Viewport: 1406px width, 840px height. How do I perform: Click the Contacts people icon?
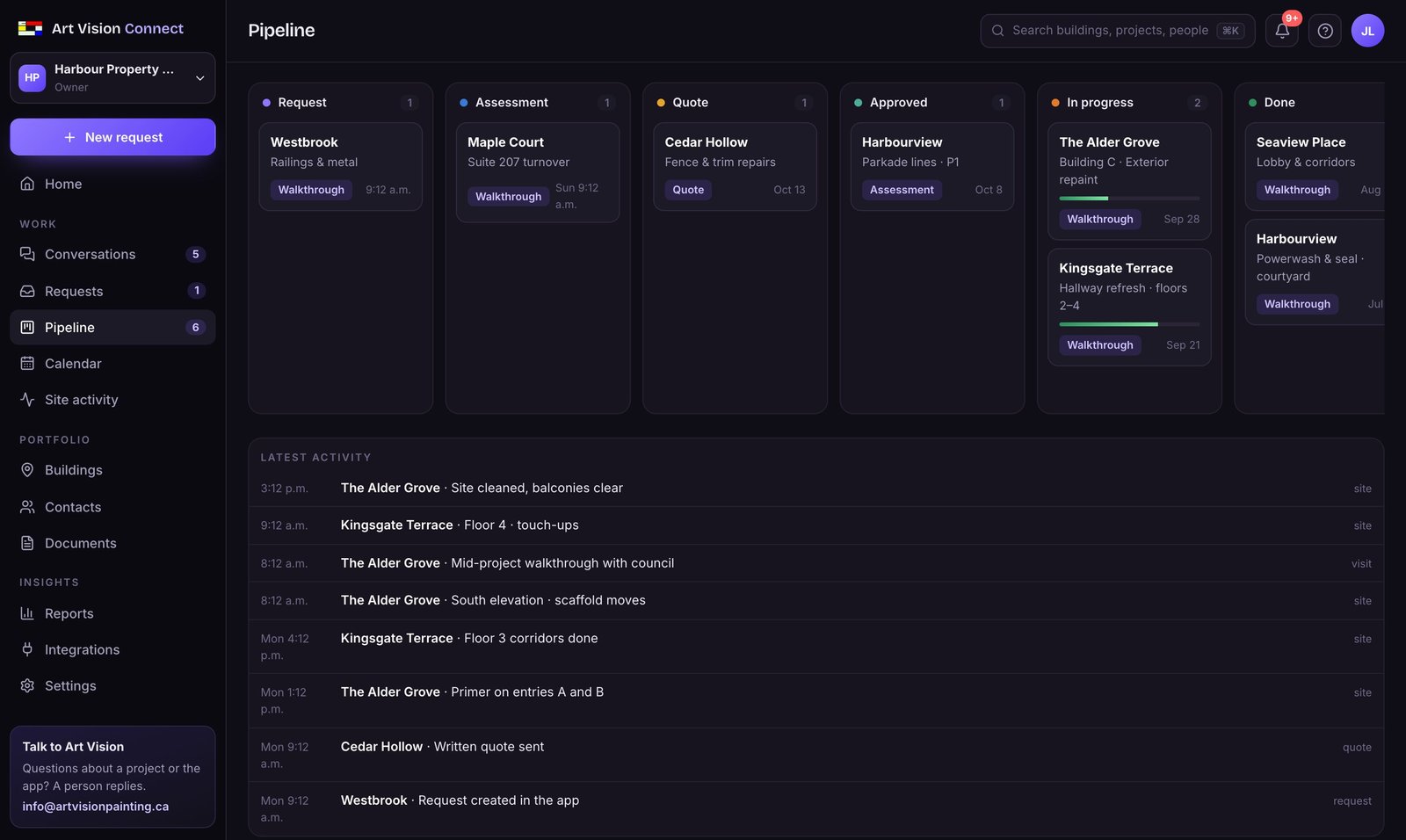(27, 507)
